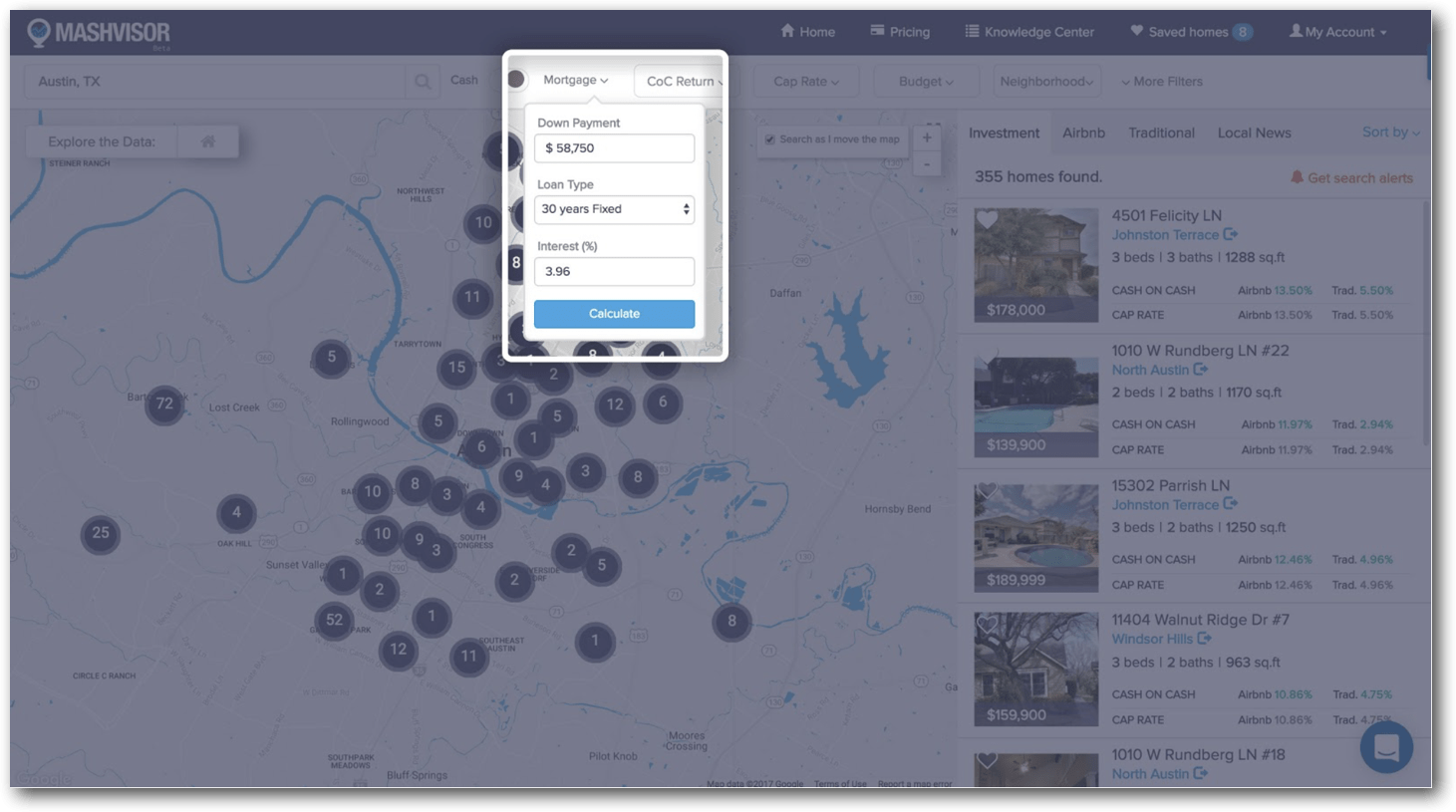Toggle Search as I move the map checkbox

[769, 139]
